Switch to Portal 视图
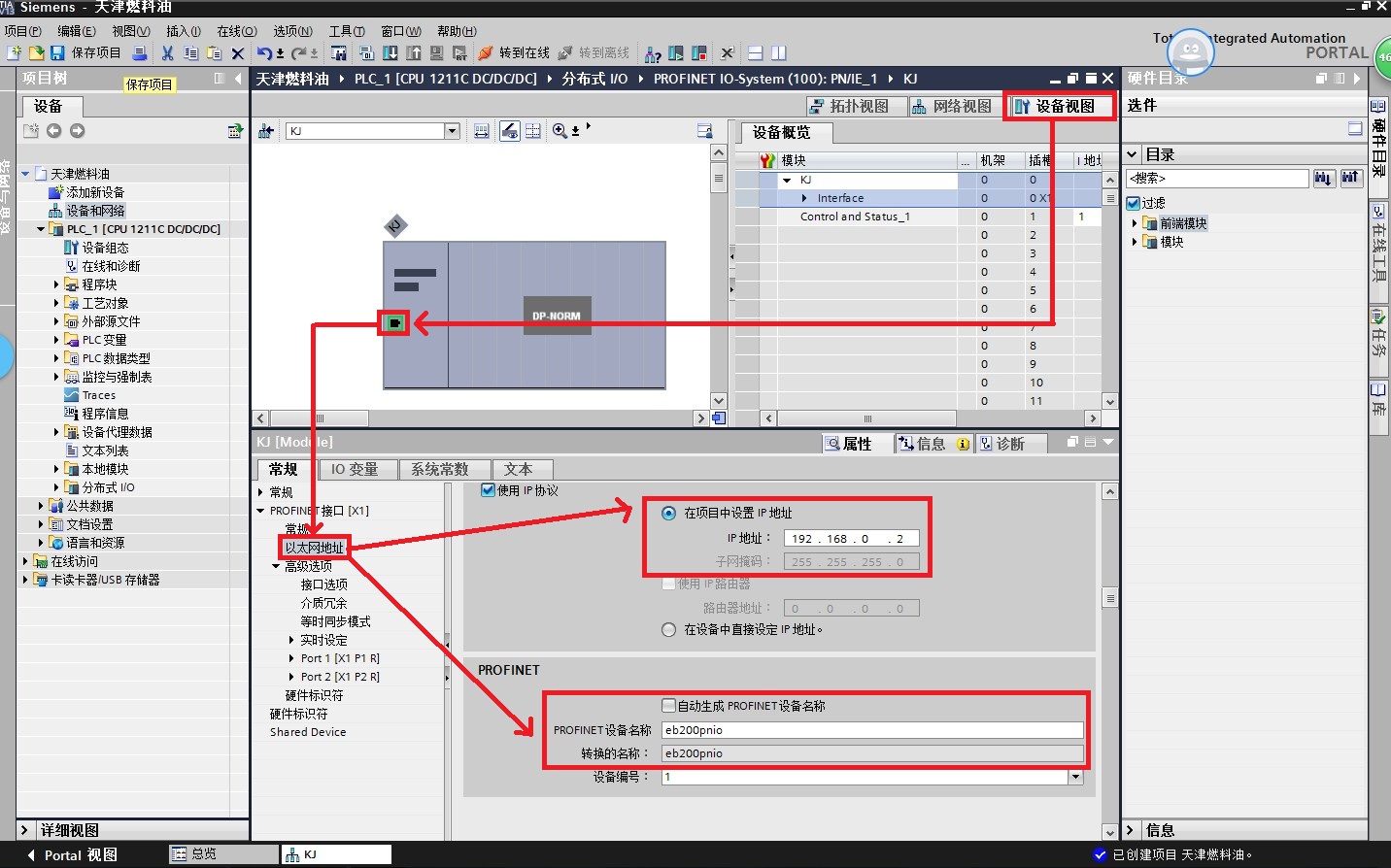The width and height of the screenshot is (1391, 868). [x=71, y=854]
